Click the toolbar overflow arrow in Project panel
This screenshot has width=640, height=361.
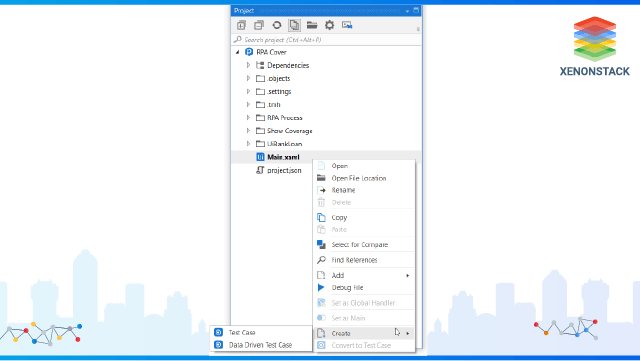coord(418,29)
